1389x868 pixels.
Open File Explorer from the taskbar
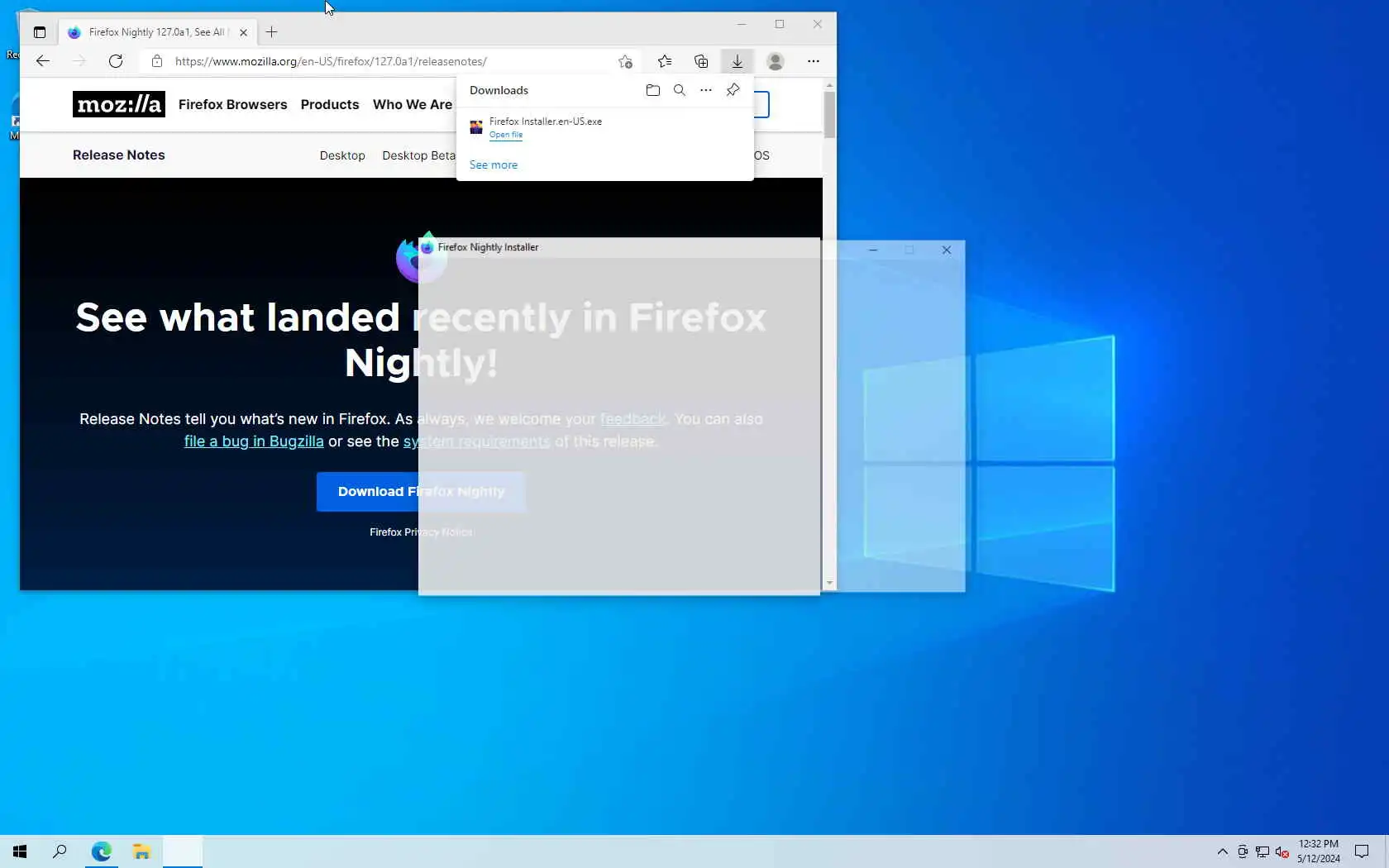[x=141, y=851]
